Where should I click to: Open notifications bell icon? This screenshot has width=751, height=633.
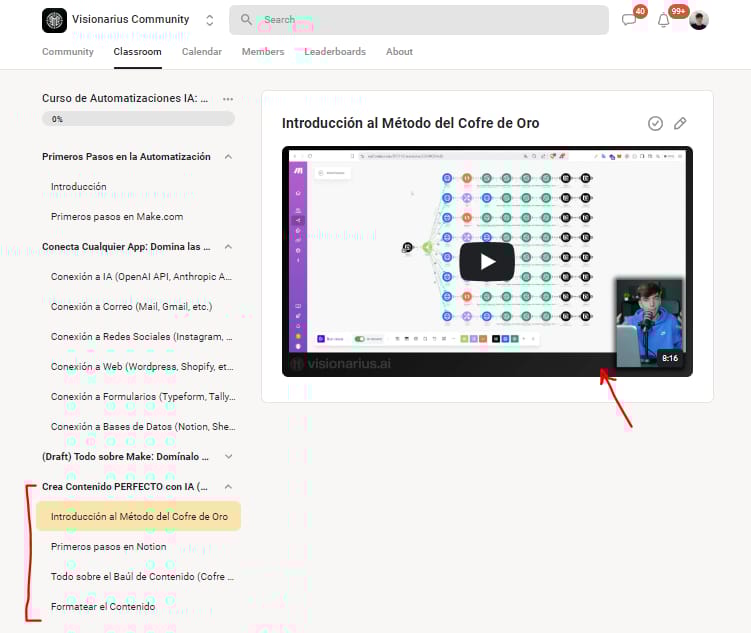pos(663,20)
